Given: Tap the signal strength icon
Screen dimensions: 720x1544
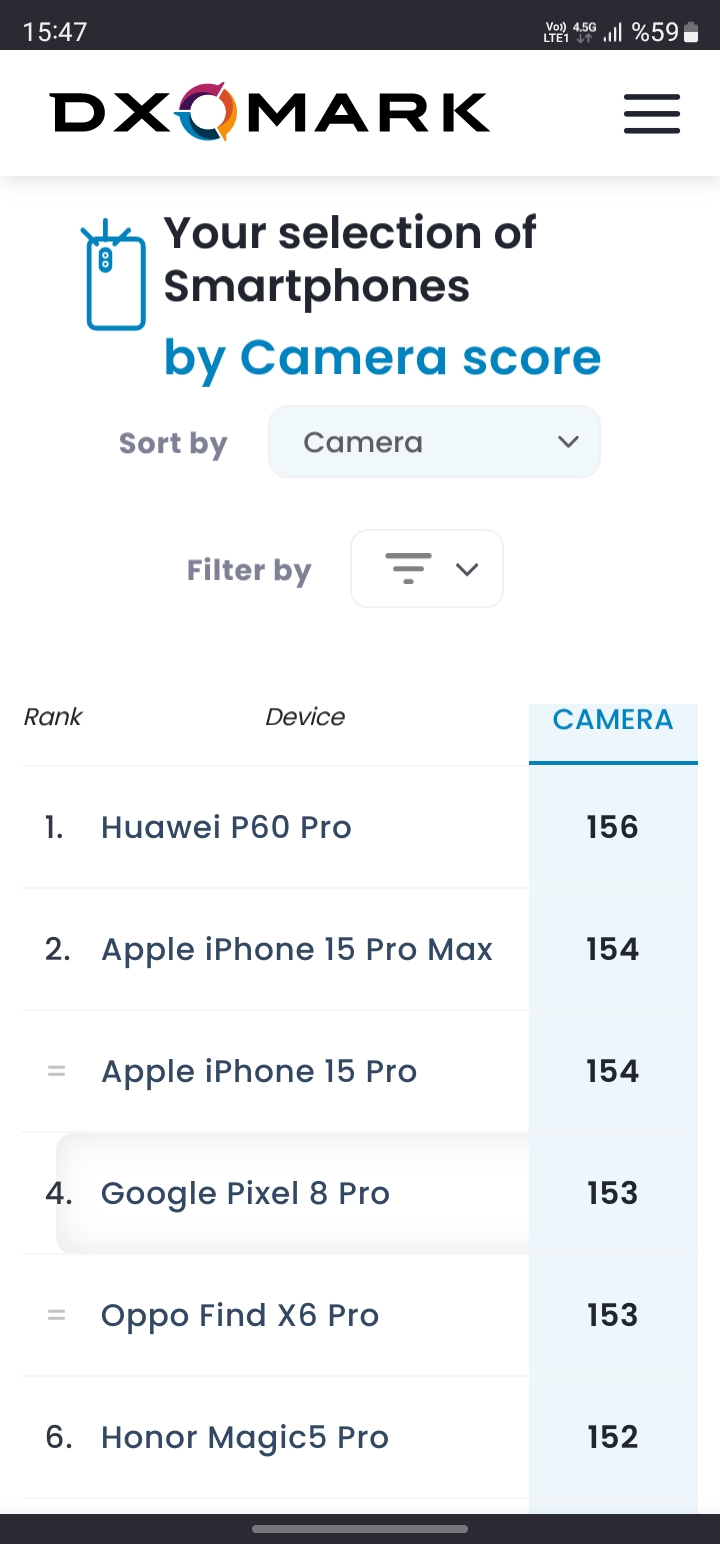Looking at the screenshot, I should click(x=613, y=33).
